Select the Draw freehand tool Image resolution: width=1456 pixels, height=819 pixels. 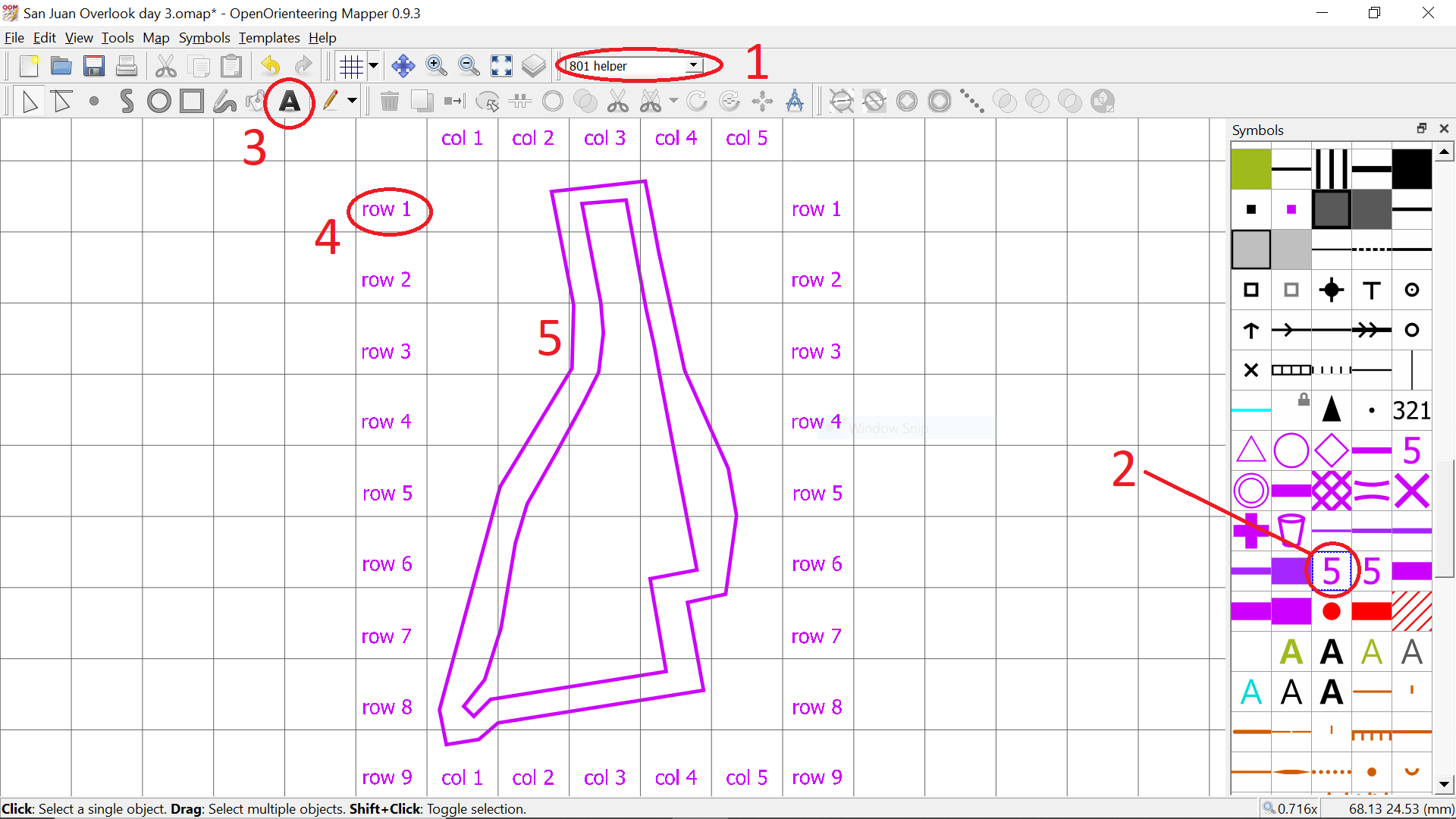pos(224,101)
